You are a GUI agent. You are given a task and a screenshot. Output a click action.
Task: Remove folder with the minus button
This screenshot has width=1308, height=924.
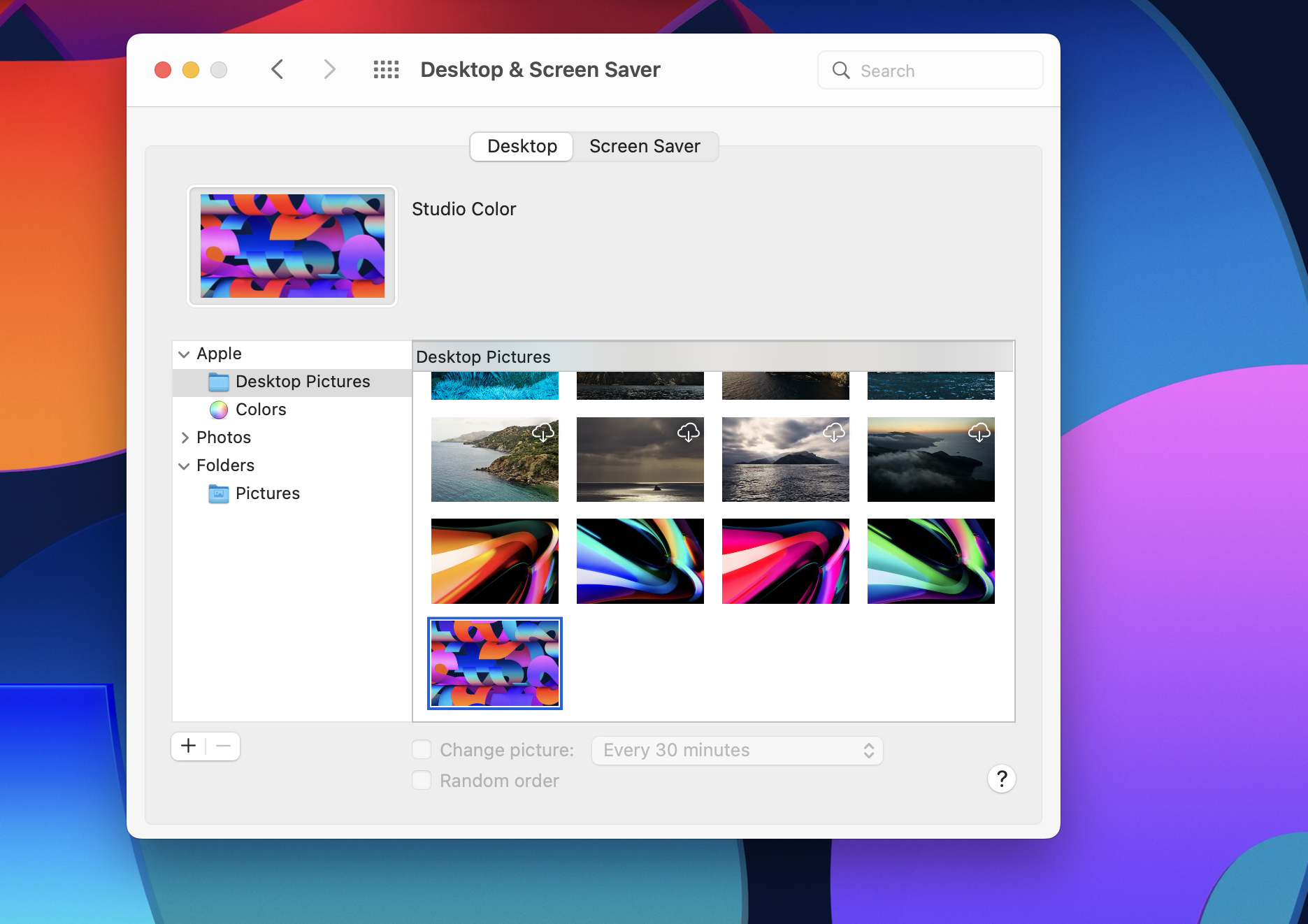point(223,746)
